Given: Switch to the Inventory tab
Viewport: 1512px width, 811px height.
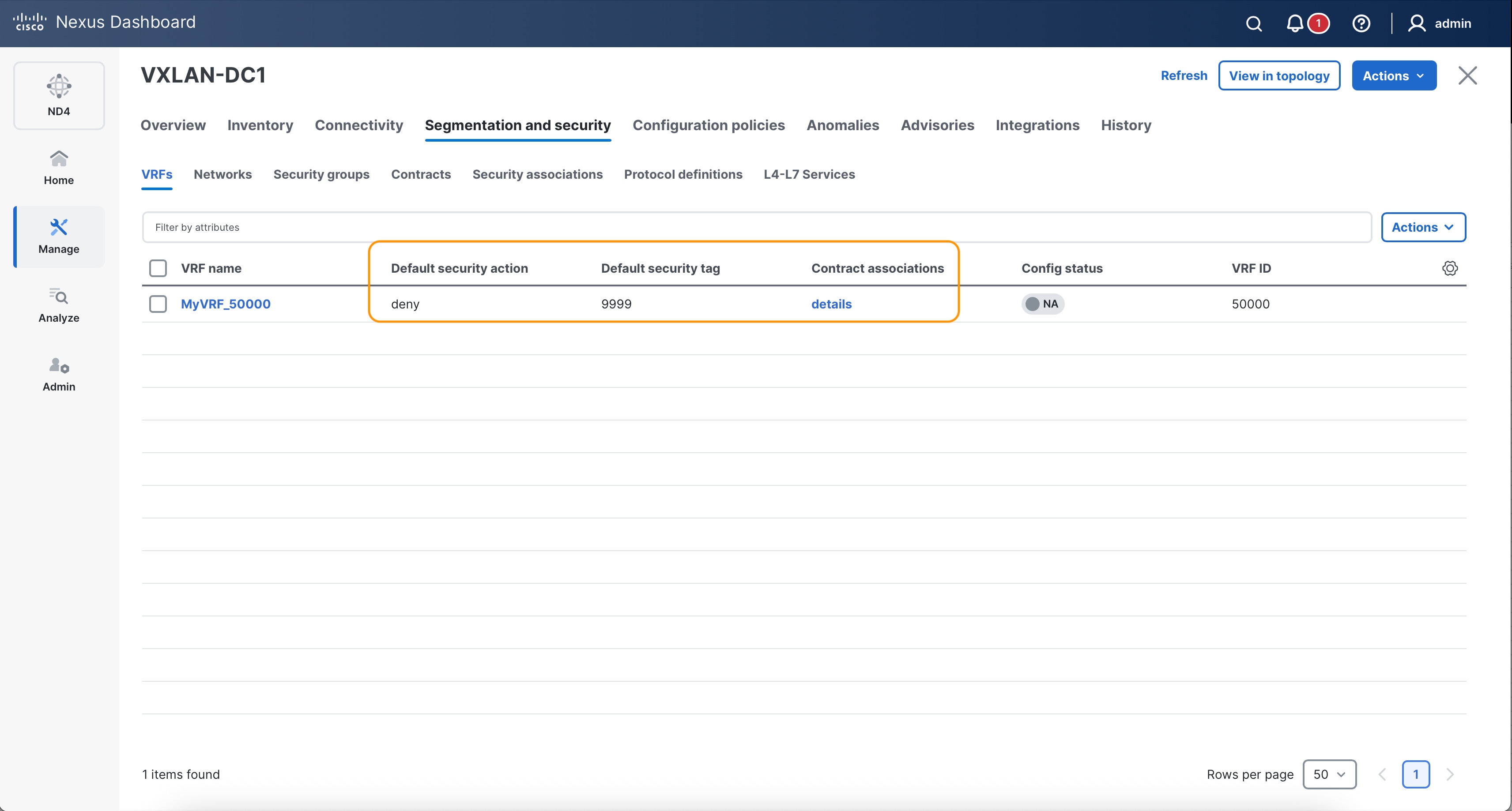Looking at the screenshot, I should pyautogui.click(x=260, y=125).
